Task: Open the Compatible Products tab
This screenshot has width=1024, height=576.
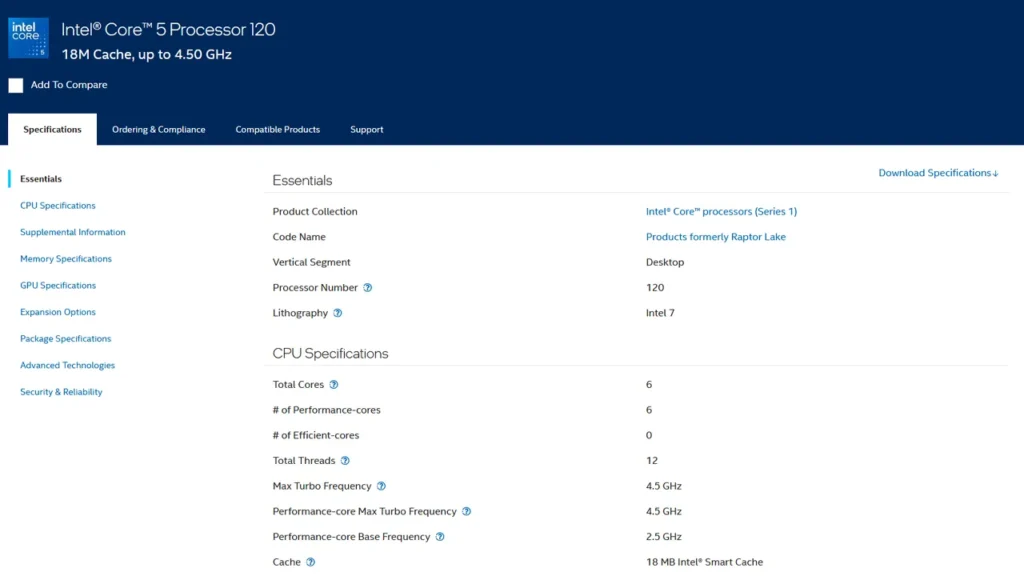Action: [x=278, y=129]
